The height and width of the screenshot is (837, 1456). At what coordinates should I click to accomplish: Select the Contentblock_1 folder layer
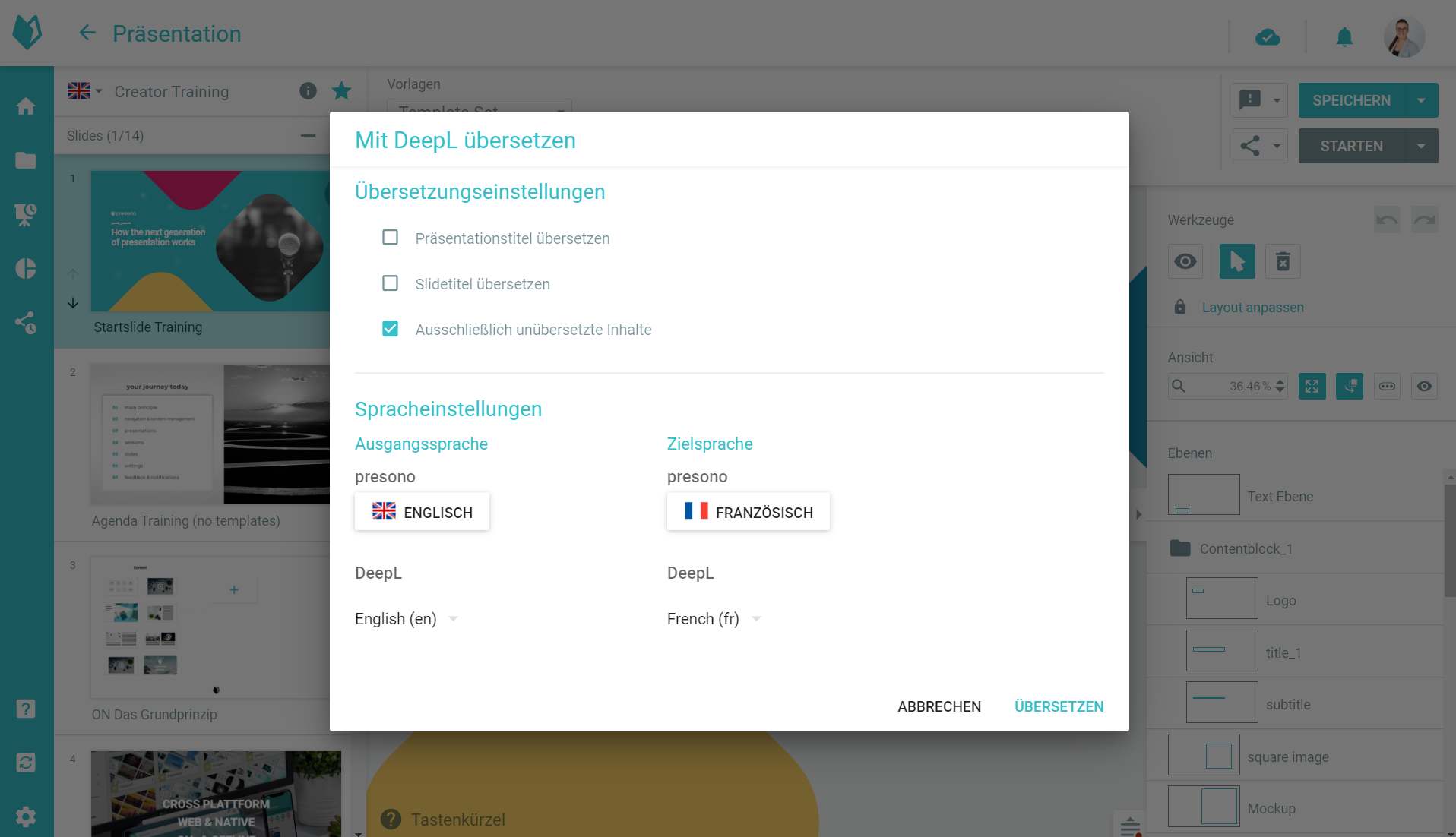1293,548
